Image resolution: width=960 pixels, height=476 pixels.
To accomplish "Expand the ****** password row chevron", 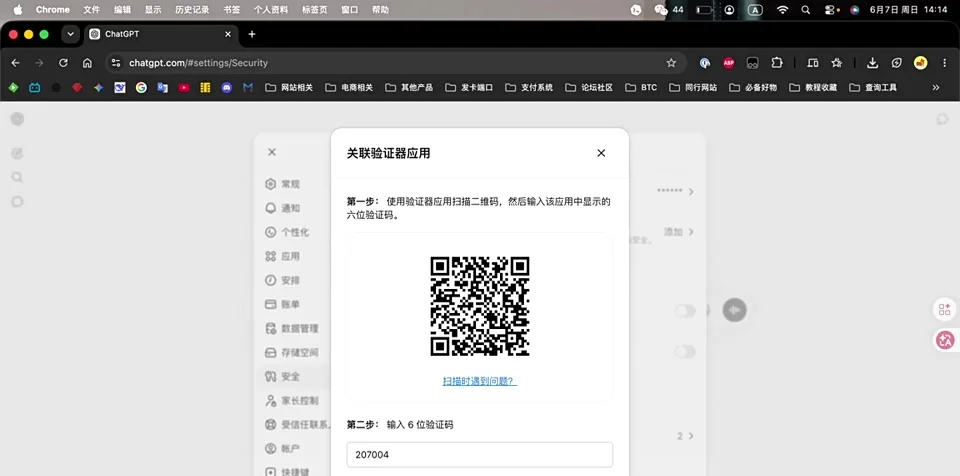I will (691, 192).
